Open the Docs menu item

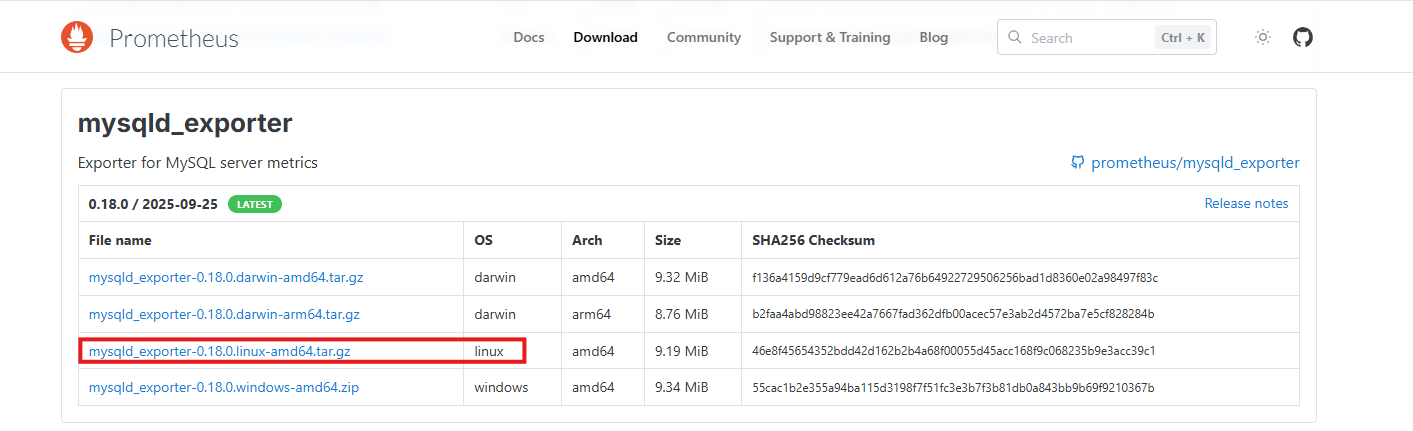[529, 38]
